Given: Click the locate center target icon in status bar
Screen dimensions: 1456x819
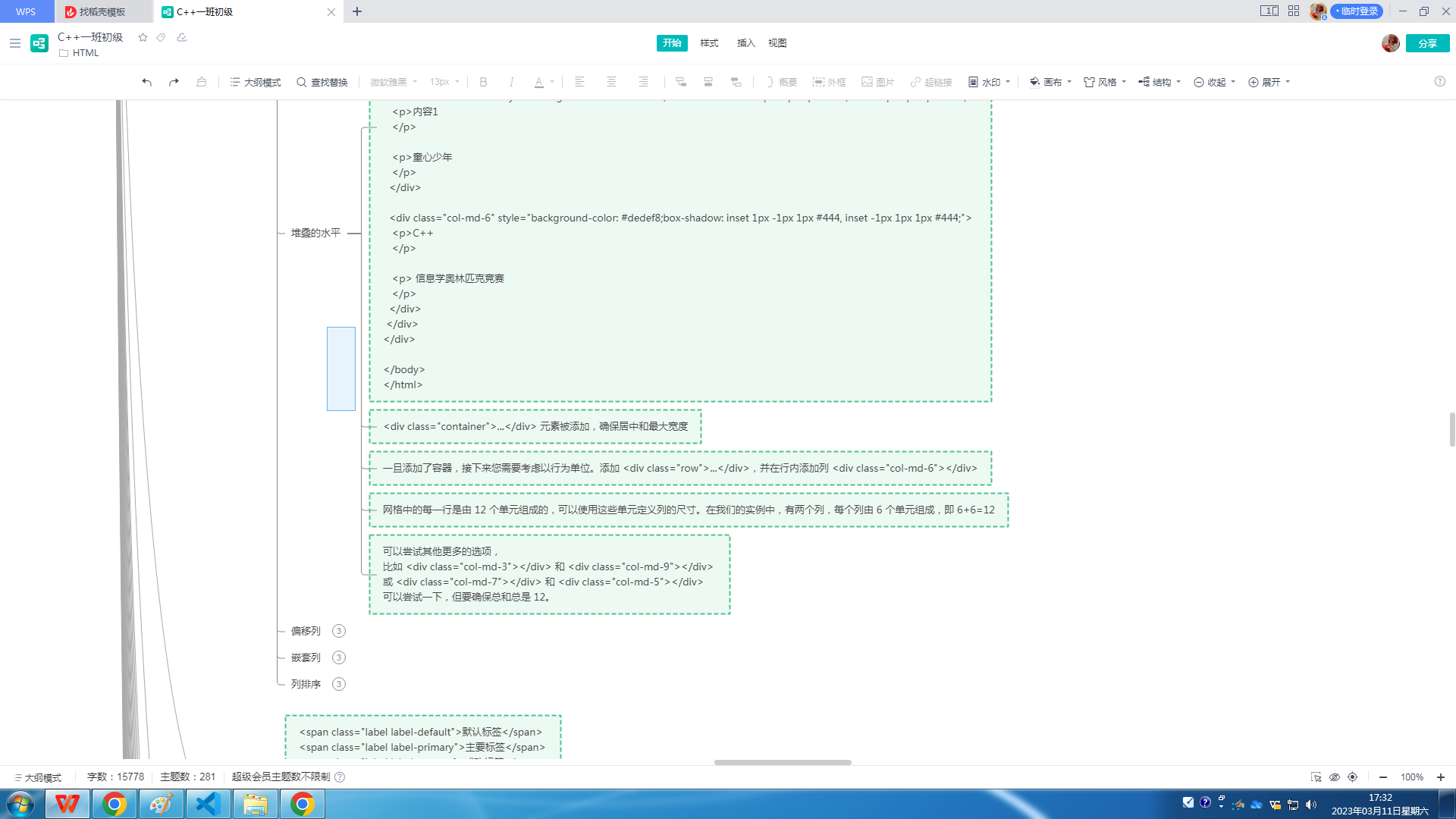Looking at the screenshot, I should point(1352,777).
